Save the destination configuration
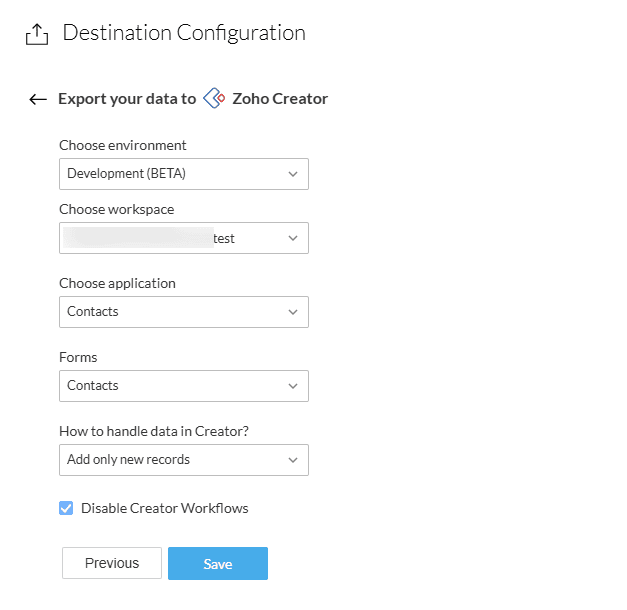 click(x=218, y=564)
